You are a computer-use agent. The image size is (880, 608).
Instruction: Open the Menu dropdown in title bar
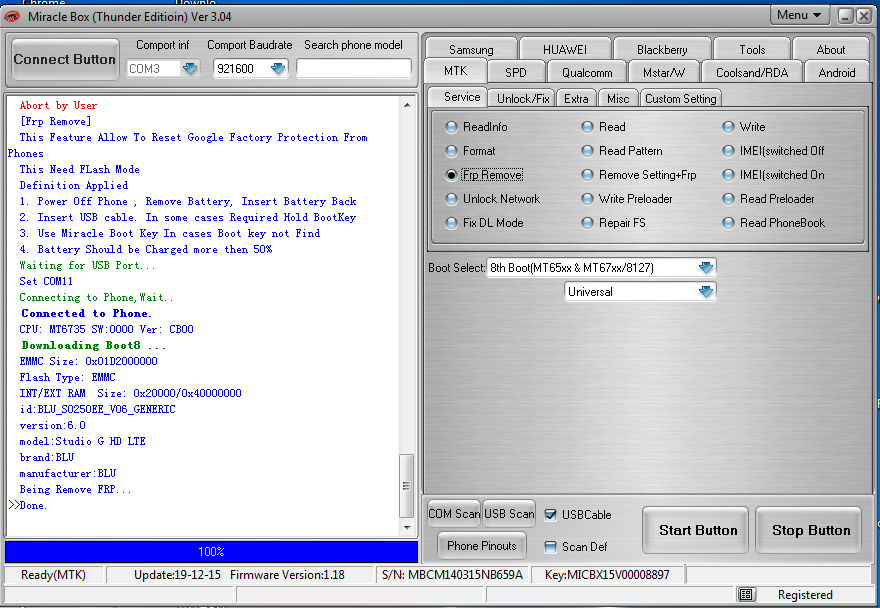click(799, 15)
